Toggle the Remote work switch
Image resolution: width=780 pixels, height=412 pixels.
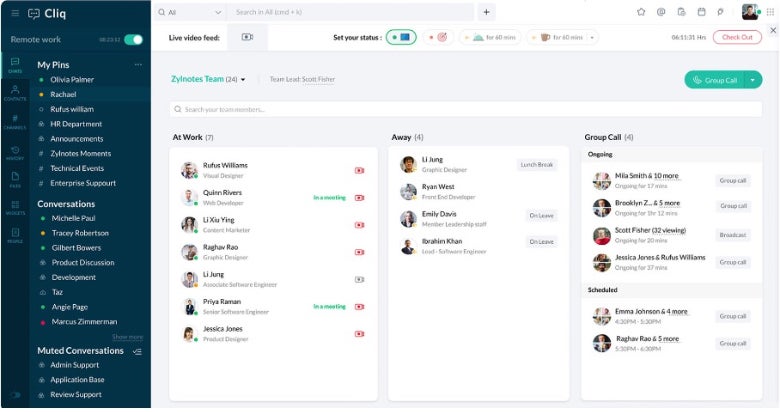point(133,39)
